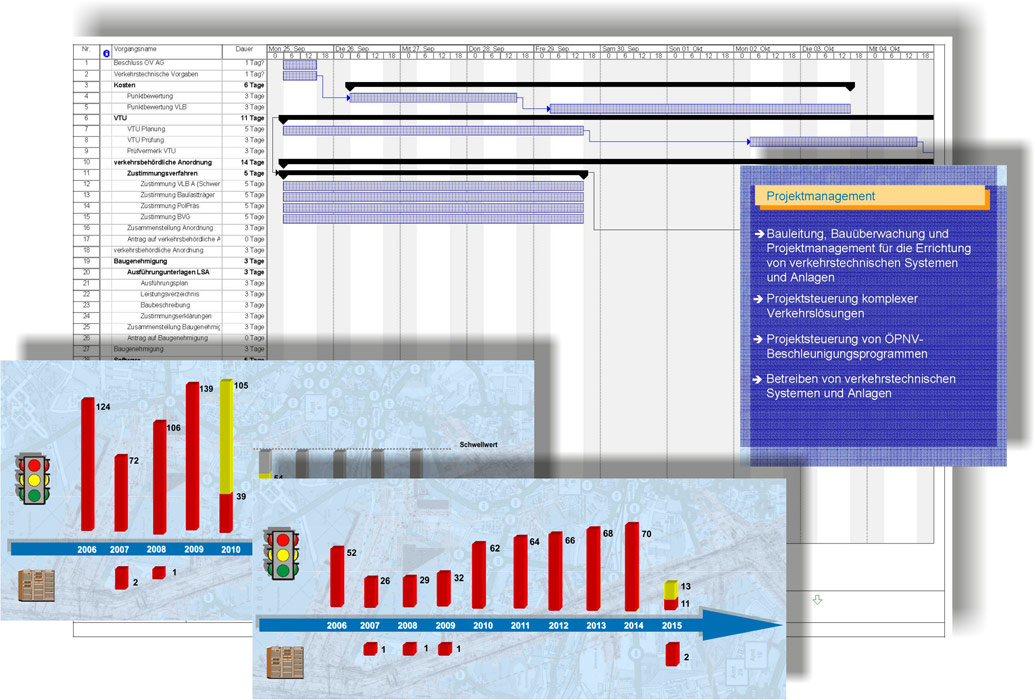This screenshot has width=1035, height=700.
Task: Click the arrow bullet beside Bauleitung text
Action: pyautogui.click(x=758, y=234)
